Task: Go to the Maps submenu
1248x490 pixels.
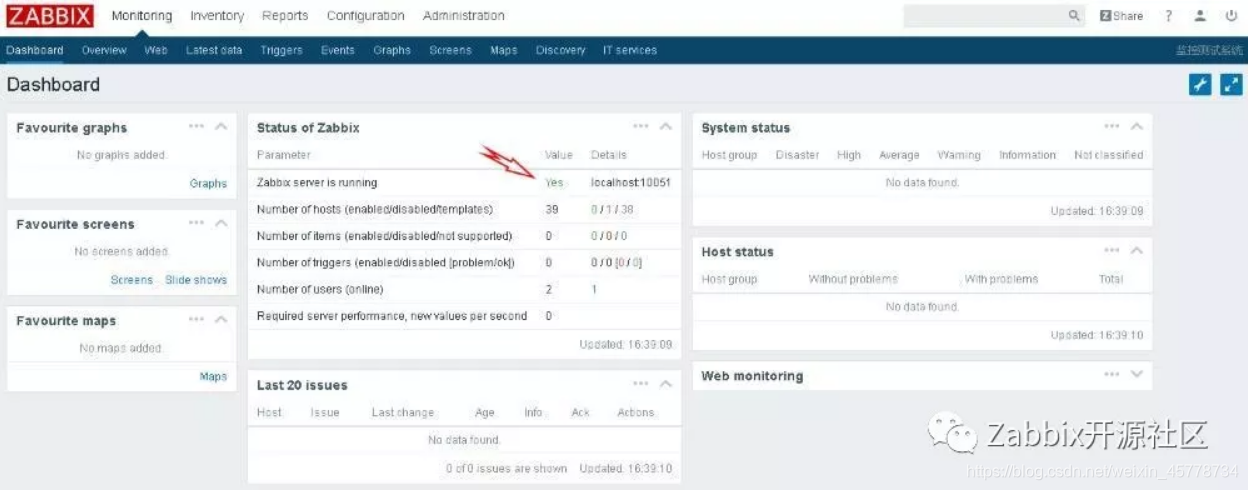Action: (504, 50)
